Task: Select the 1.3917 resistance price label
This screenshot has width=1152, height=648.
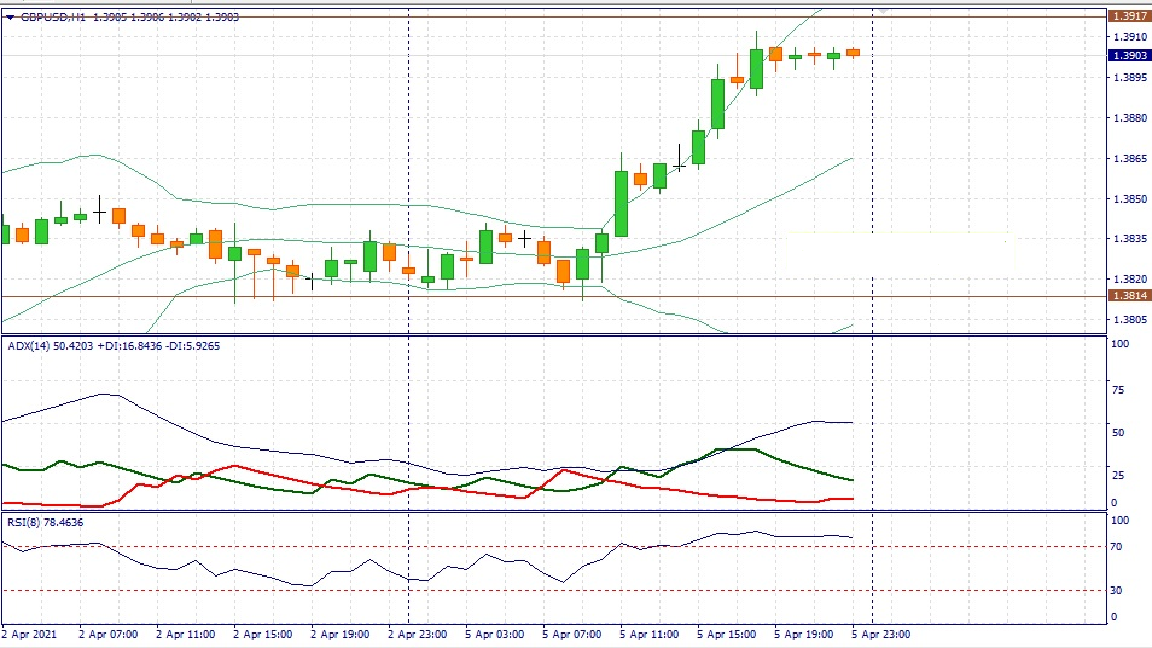Action: 1129,16
